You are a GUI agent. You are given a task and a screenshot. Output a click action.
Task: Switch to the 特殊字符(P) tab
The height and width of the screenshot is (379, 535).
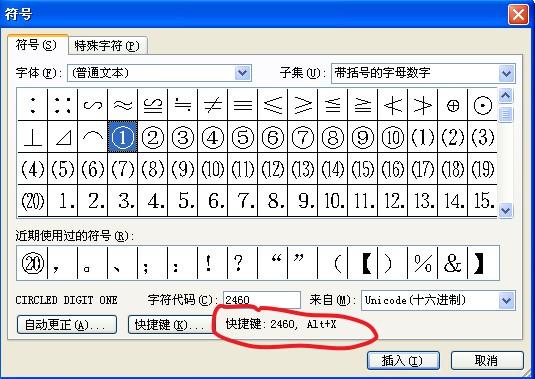point(107,46)
